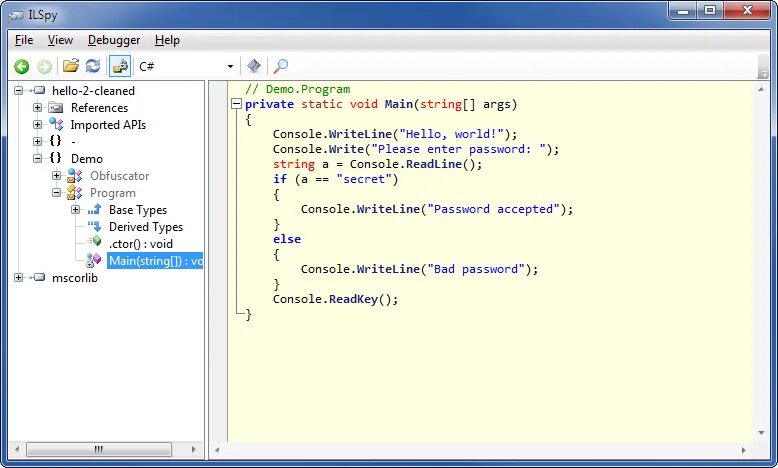Click the .ctor method icon
The image size is (778, 468).
tap(94, 242)
